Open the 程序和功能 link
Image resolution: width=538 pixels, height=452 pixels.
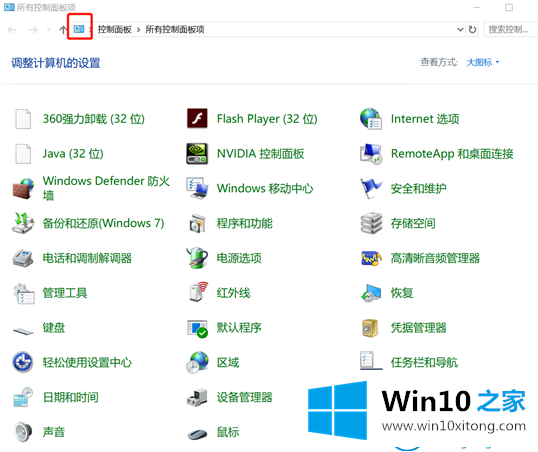[244, 223]
